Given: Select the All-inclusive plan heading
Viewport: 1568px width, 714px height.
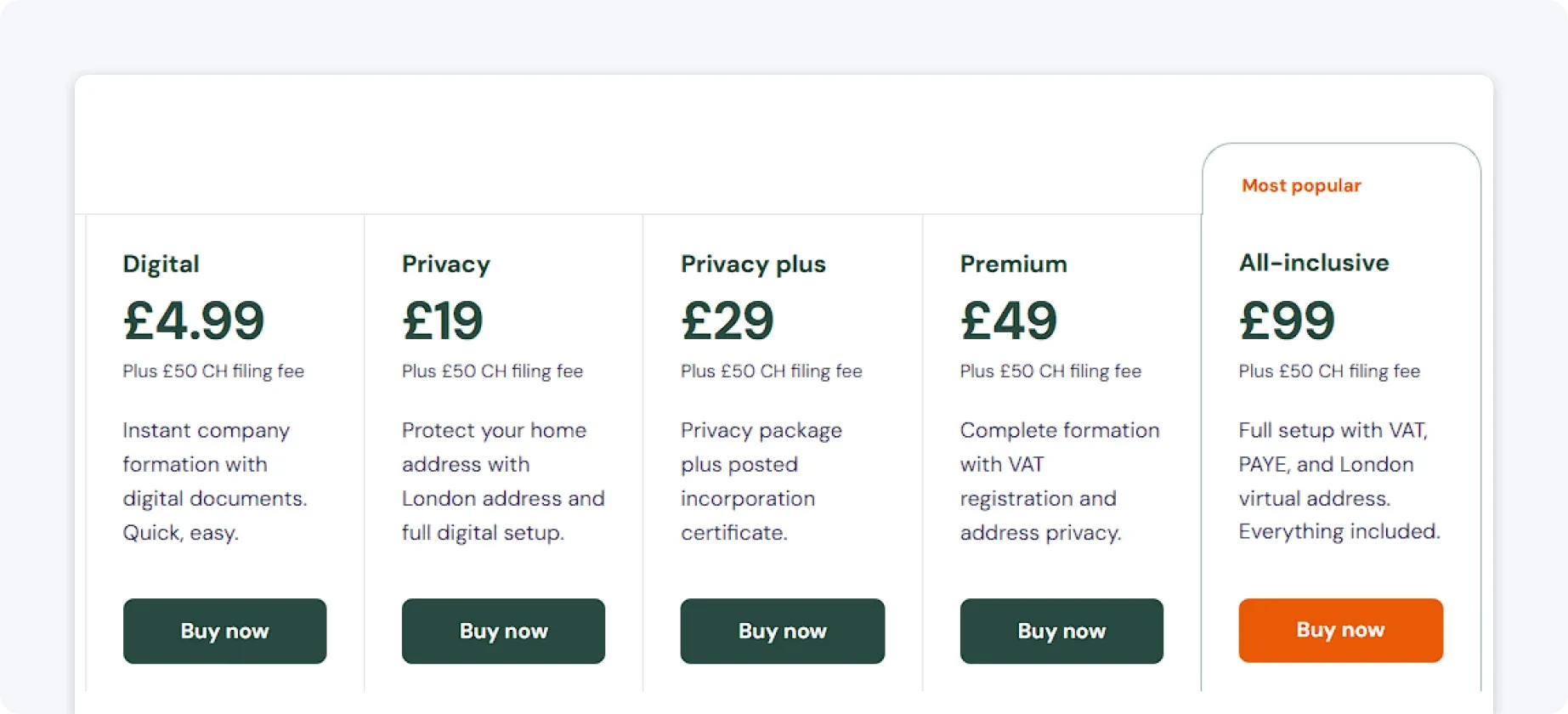Looking at the screenshot, I should click(1313, 262).
